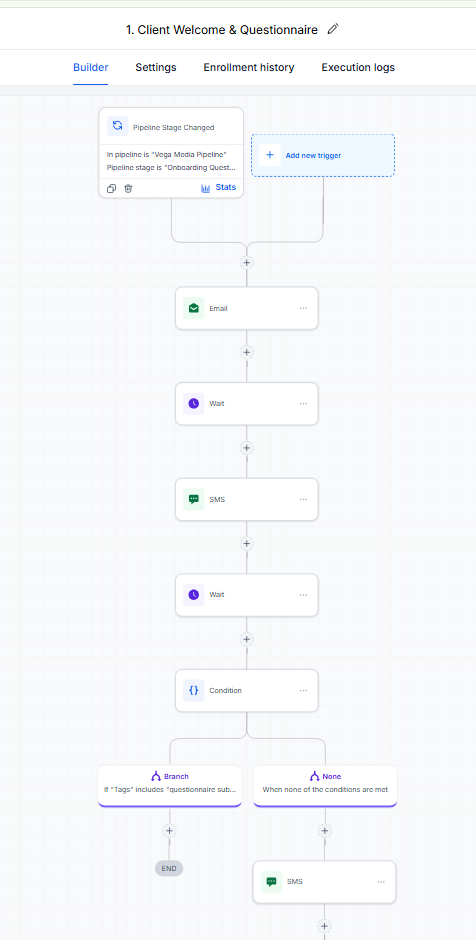
Task: Click Add new trigger
Action: tap(323, 155)
